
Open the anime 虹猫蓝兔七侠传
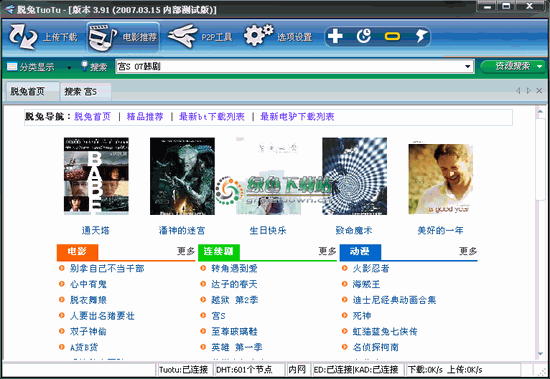(385, 332)
